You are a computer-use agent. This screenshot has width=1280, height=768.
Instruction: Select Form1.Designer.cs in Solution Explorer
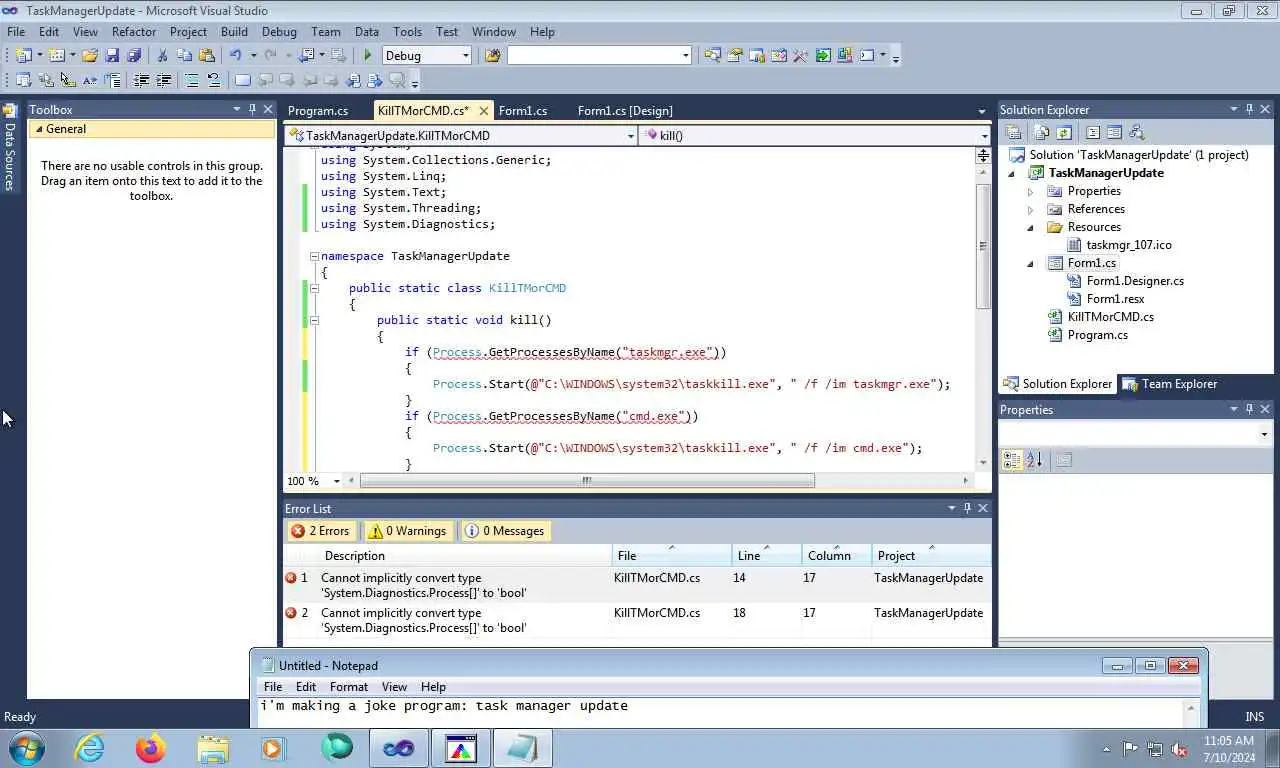[x=1135, y=281]
